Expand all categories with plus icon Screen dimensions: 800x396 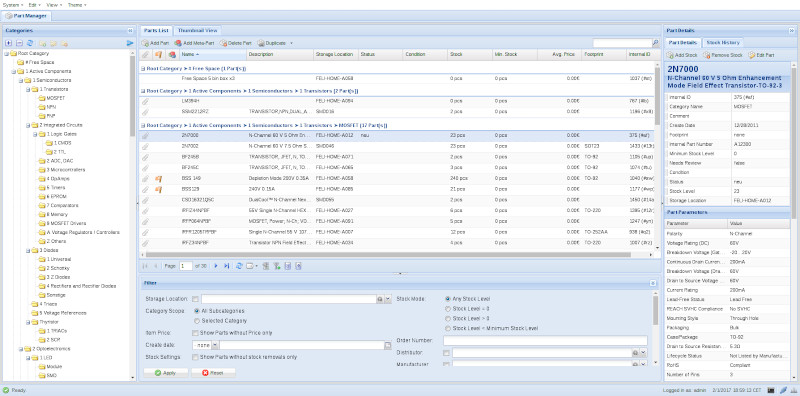pos(9,43)
